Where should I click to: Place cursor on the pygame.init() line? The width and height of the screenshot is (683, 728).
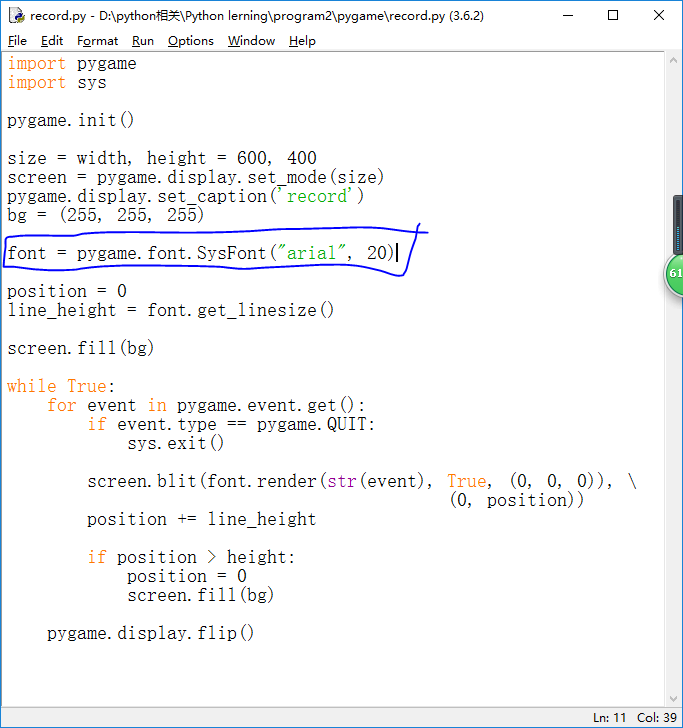70,120
